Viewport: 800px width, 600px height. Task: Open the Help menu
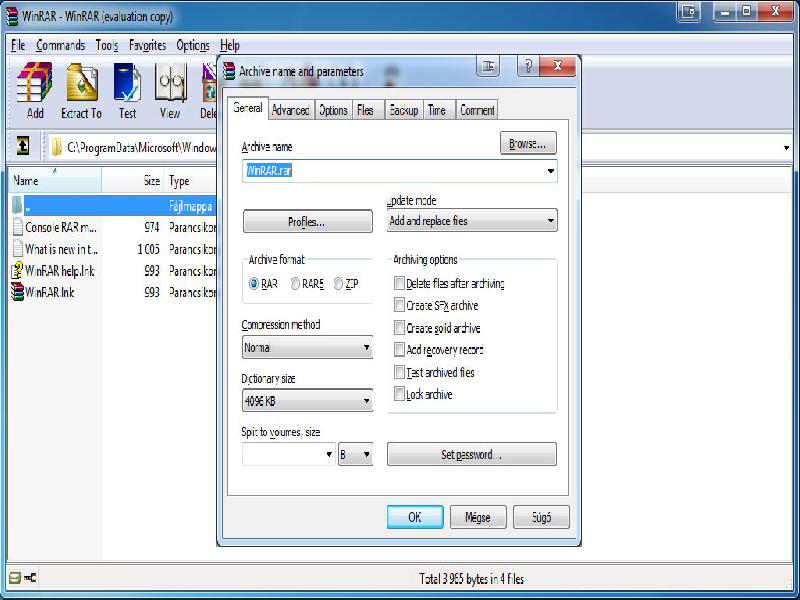tap(230, 45)
